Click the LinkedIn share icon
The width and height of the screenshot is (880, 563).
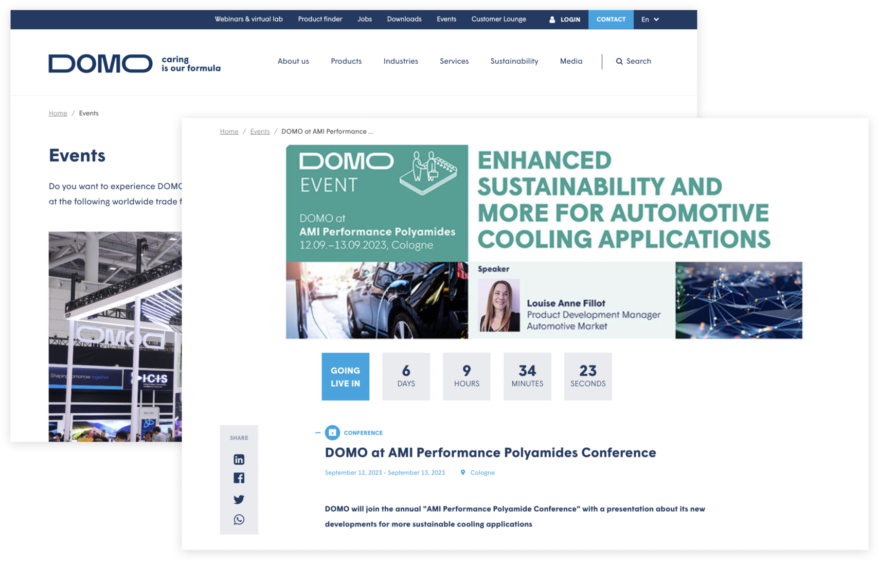[x=239, y=459]
